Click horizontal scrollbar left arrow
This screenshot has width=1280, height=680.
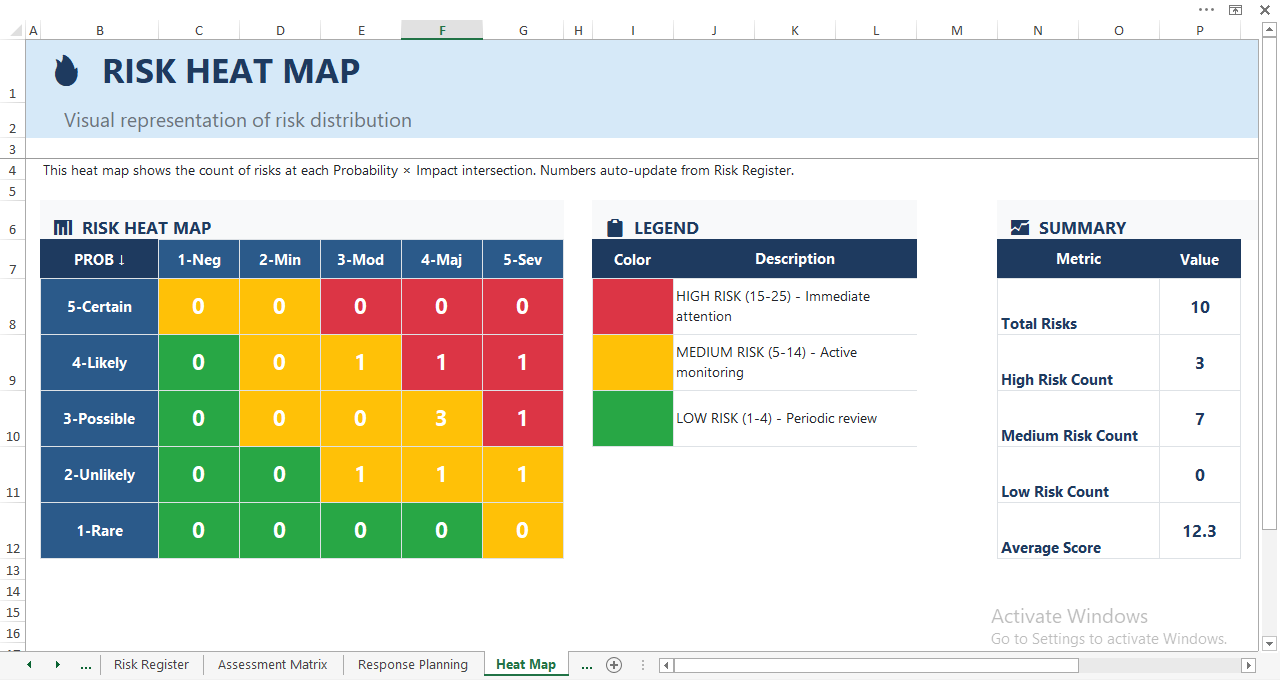point(667,665)
